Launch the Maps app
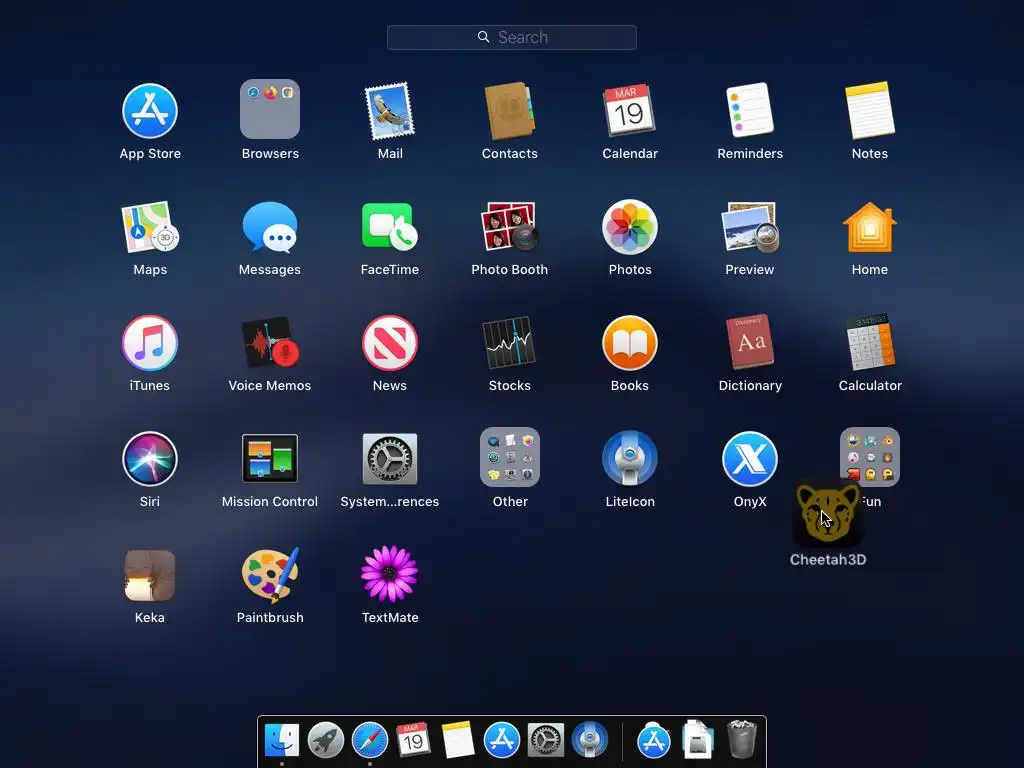1024x768 pixels. (150, 227)
